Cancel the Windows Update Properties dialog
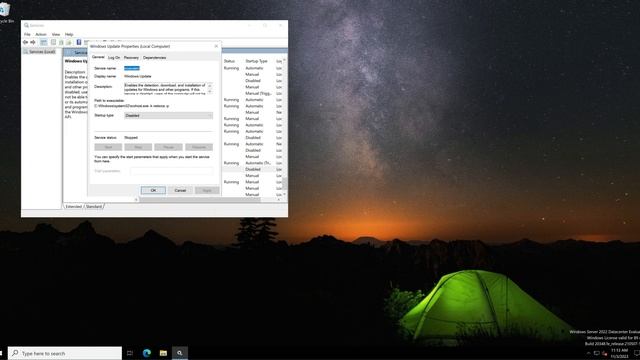Image resolution: width=640 pixels, height=360 pixels. pyautogui.click(x=180, y=190)
